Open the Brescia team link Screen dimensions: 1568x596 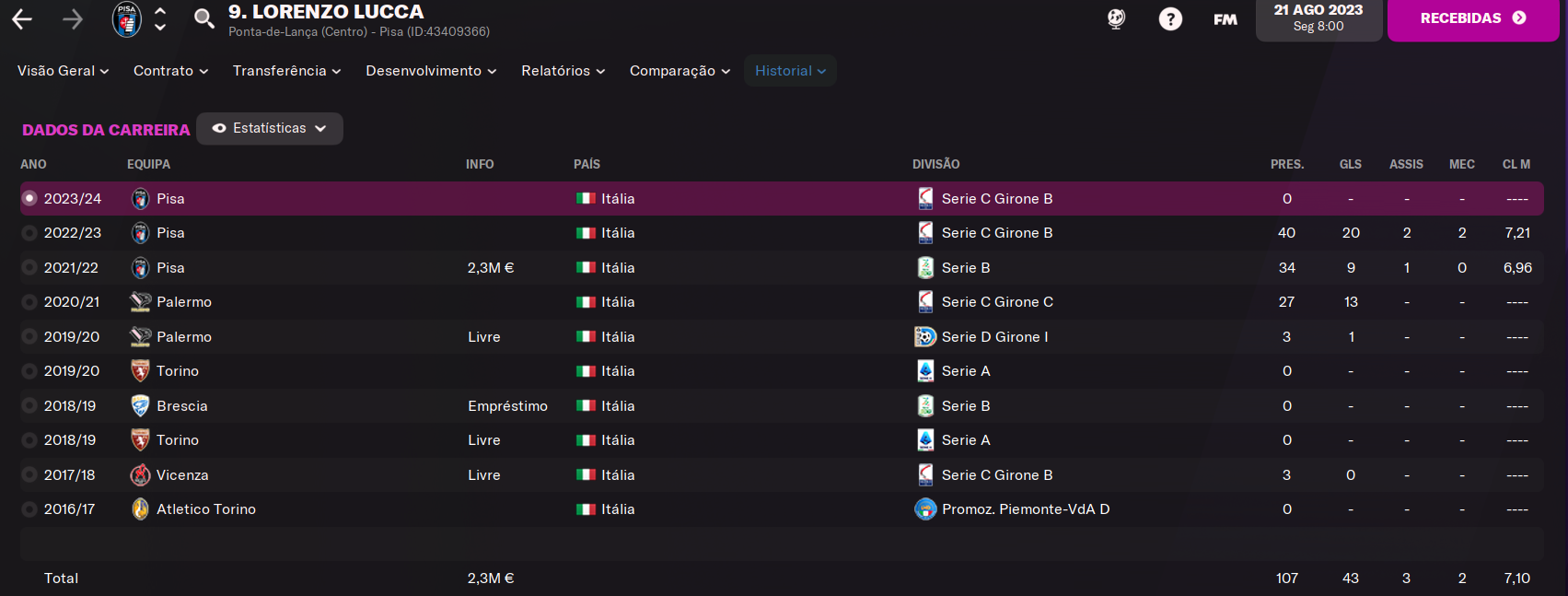click(x=182, y=406)
